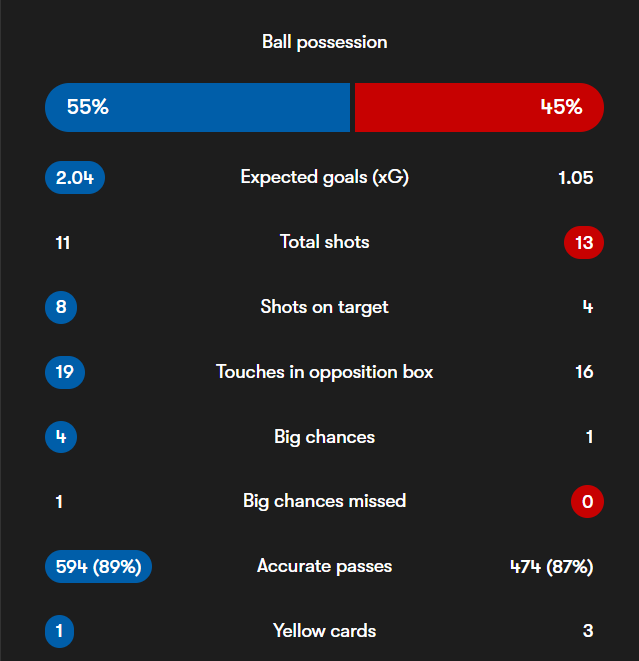
Task: Select the Touches in opposition box label
Action: pyautogui.click(x=325, y=372)
